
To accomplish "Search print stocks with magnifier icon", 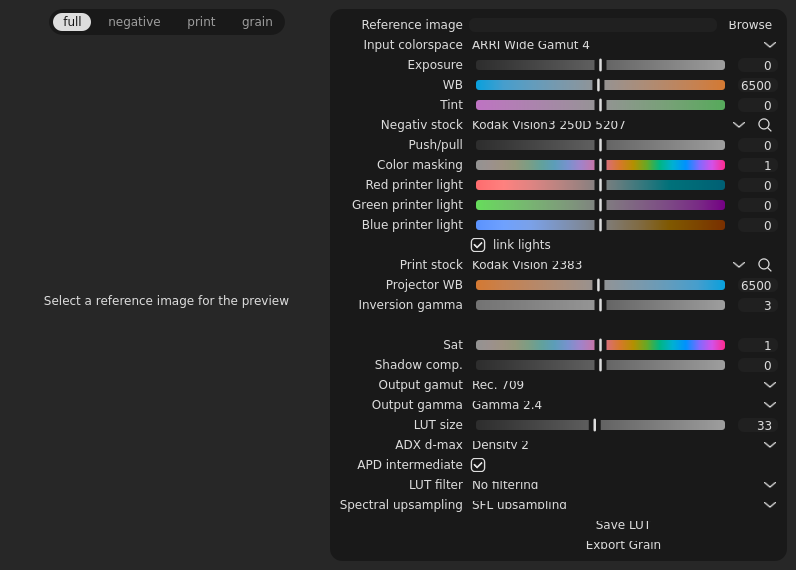I will click(765, 265).
